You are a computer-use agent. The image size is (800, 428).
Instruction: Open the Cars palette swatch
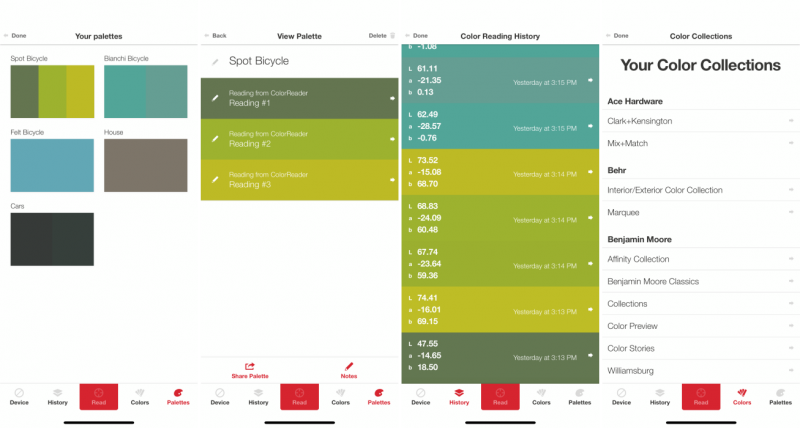tap(52, 238)
